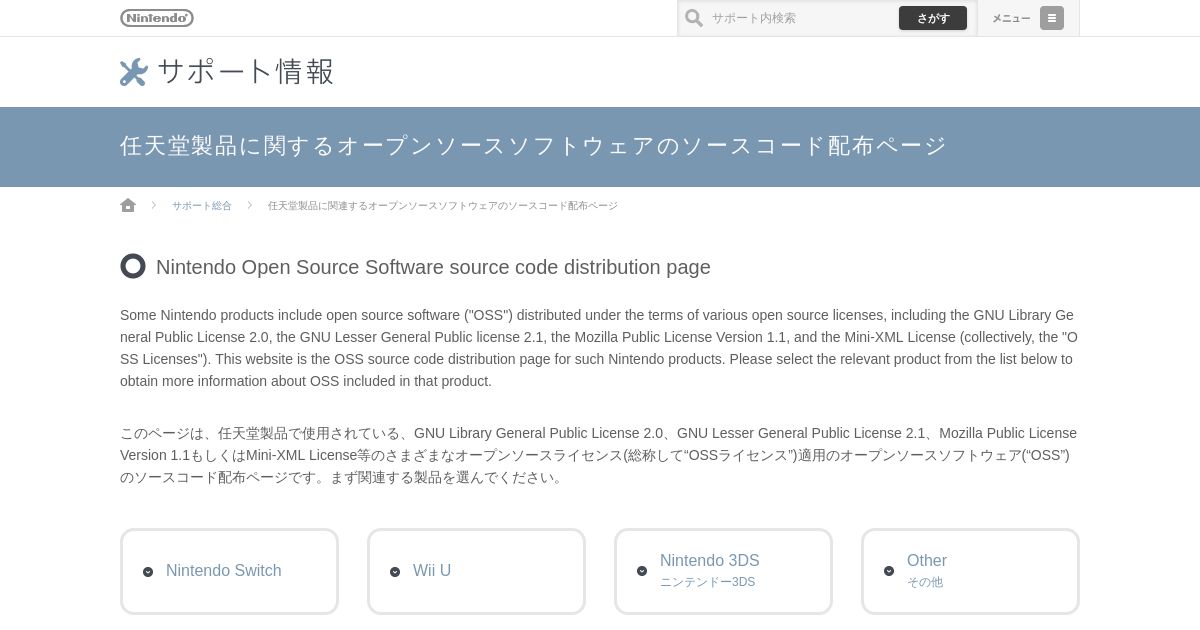Click the Nintendo Open Source Software heading
Screen dimensions: 1200x630
point(433,267)
